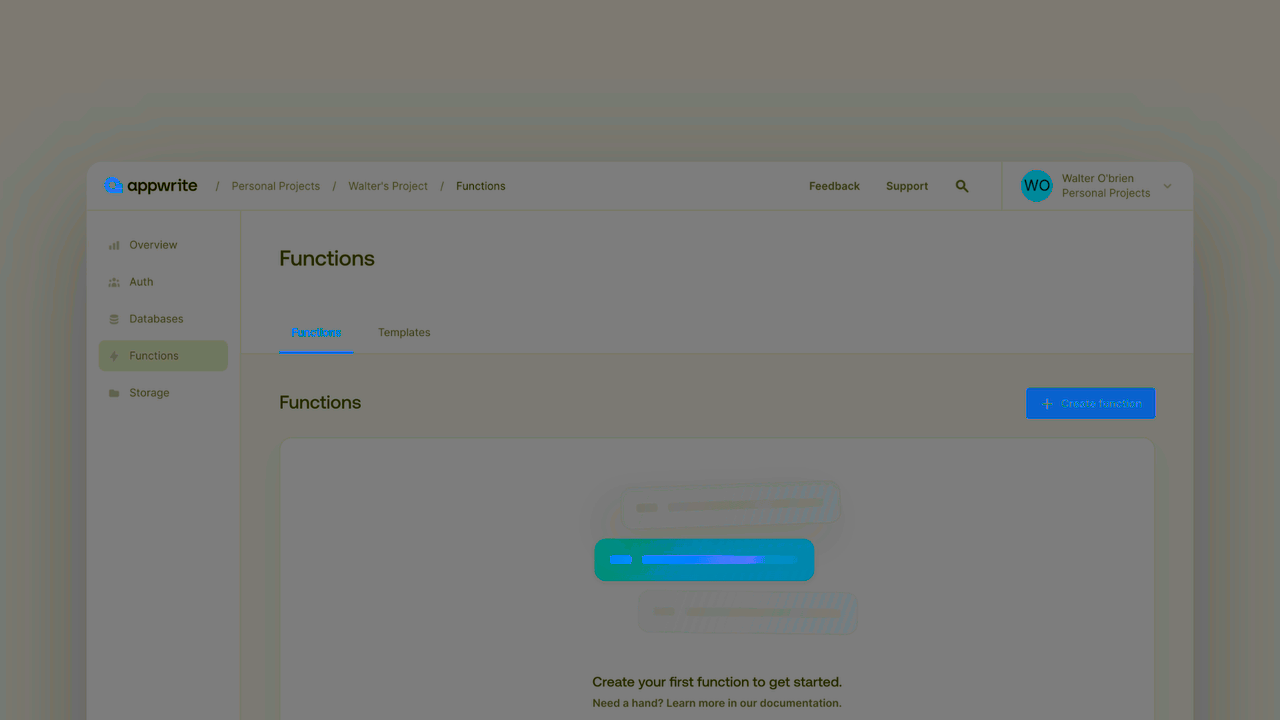Select the Overview sidebar icon

pyautogui.click(x=114, y=244)
